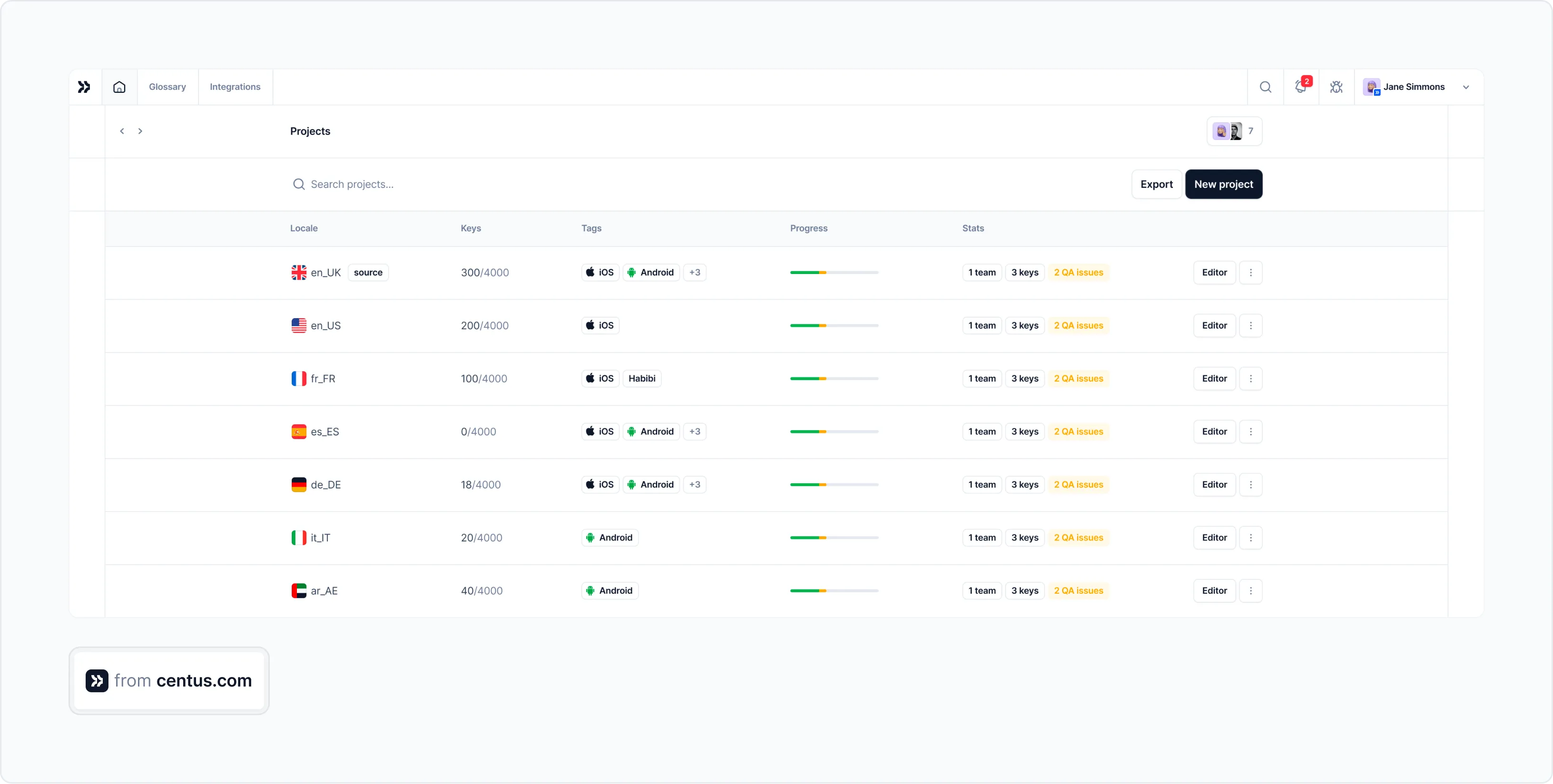1553x784 pixels.
Task: Navigate back with the left chevron
Action: [121, 131]
